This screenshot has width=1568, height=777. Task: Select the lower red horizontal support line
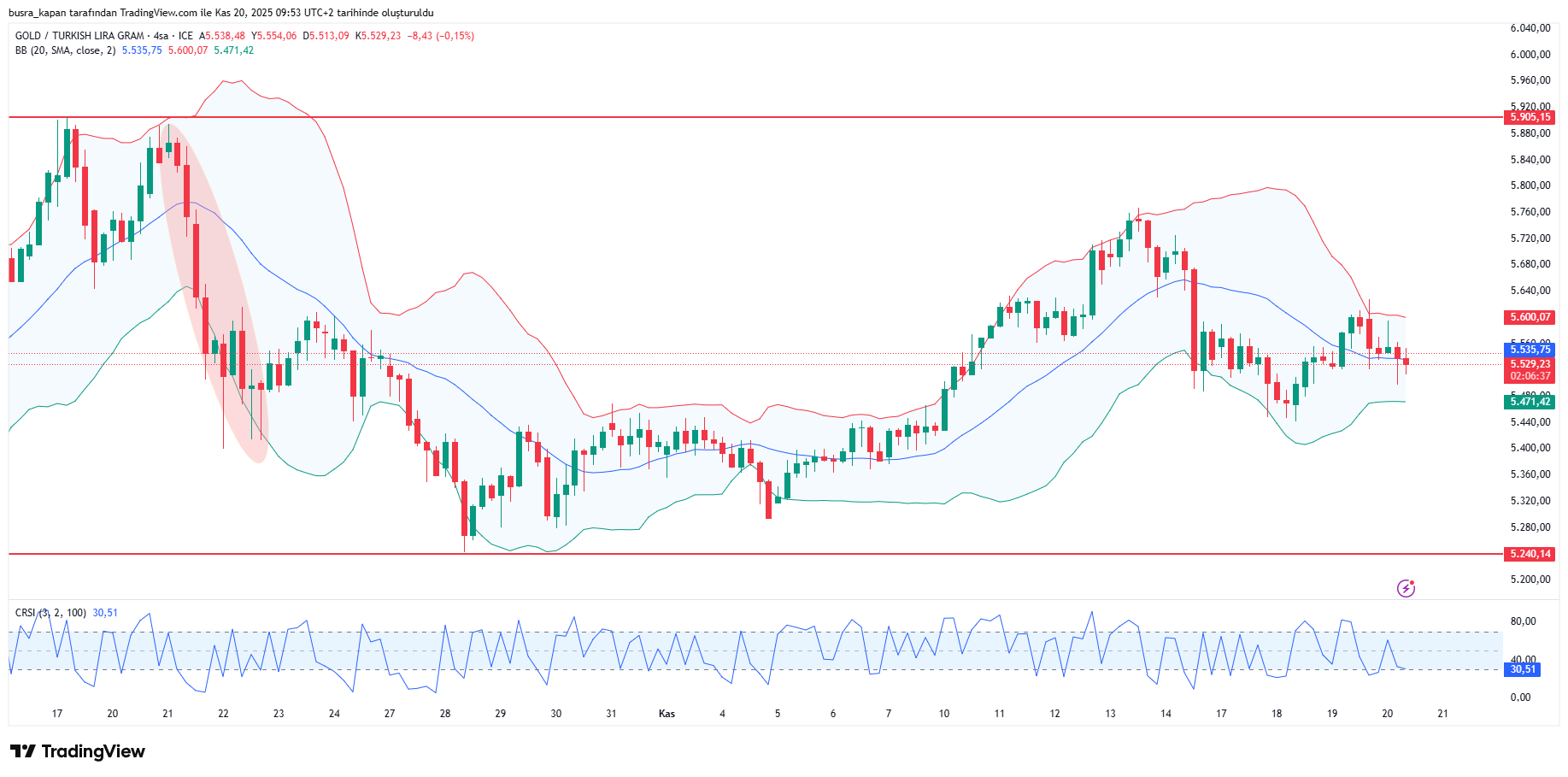769,554
